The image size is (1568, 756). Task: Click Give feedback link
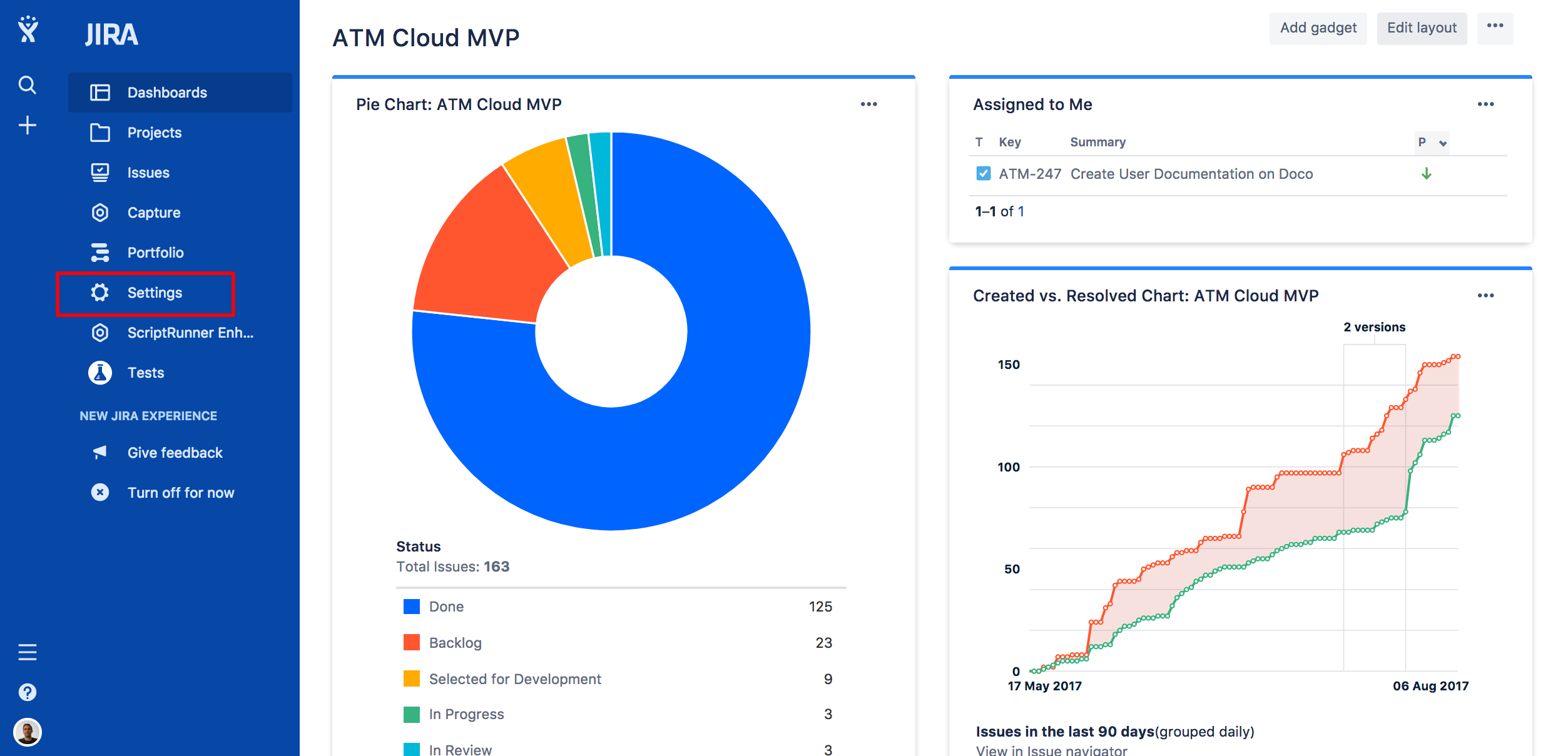coord(175,453)
